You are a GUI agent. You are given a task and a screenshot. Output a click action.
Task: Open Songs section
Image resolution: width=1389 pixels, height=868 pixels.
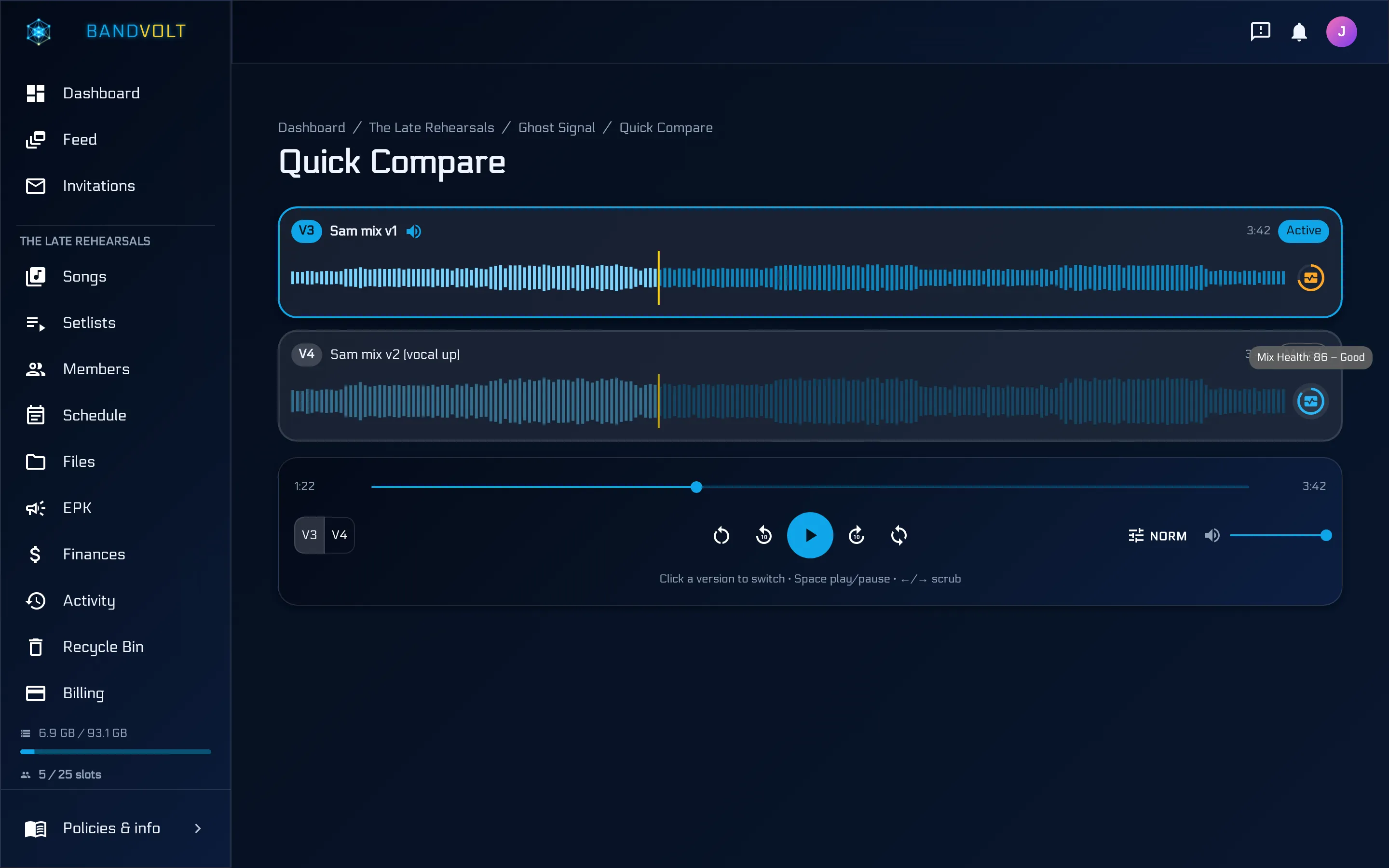point(115,277)
